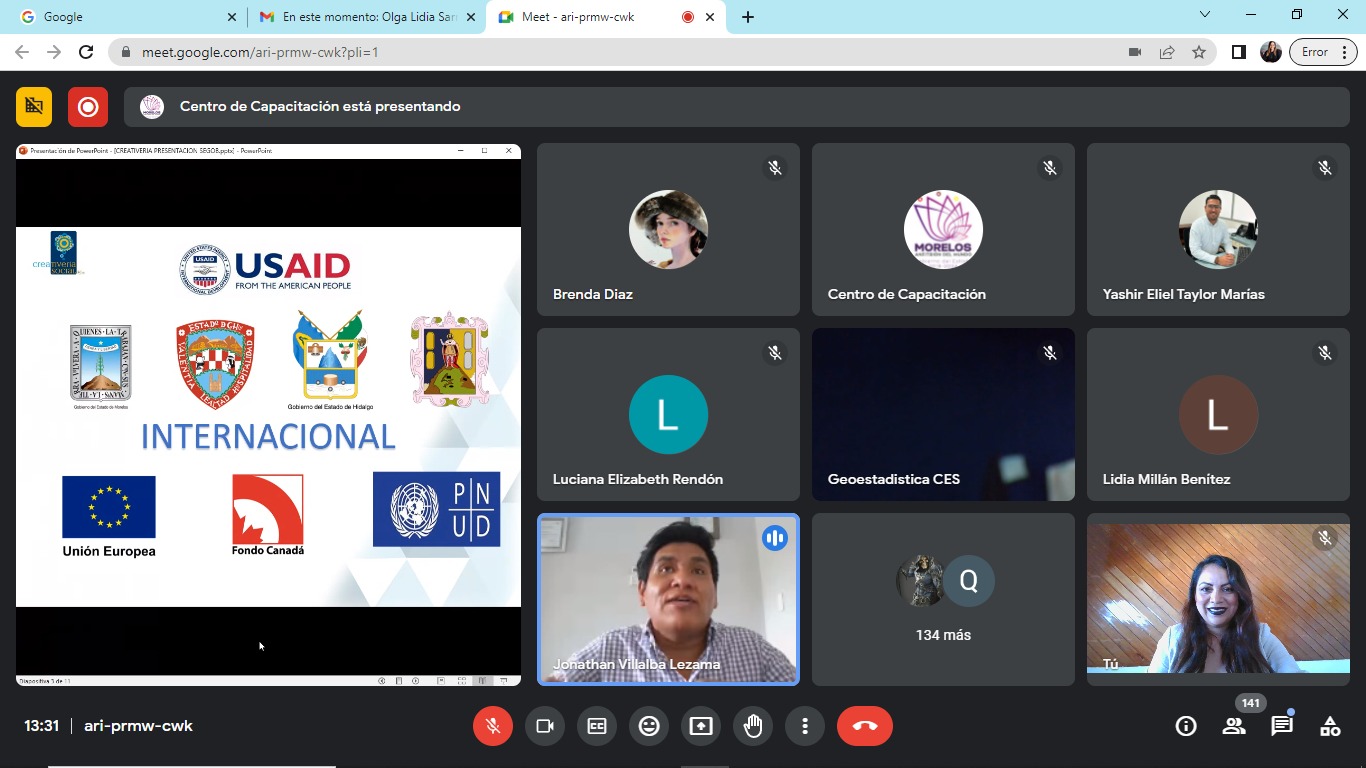Viewport: 1366px width, 768px height.
Task: Raise your hand
Action: tap(753, 726)
